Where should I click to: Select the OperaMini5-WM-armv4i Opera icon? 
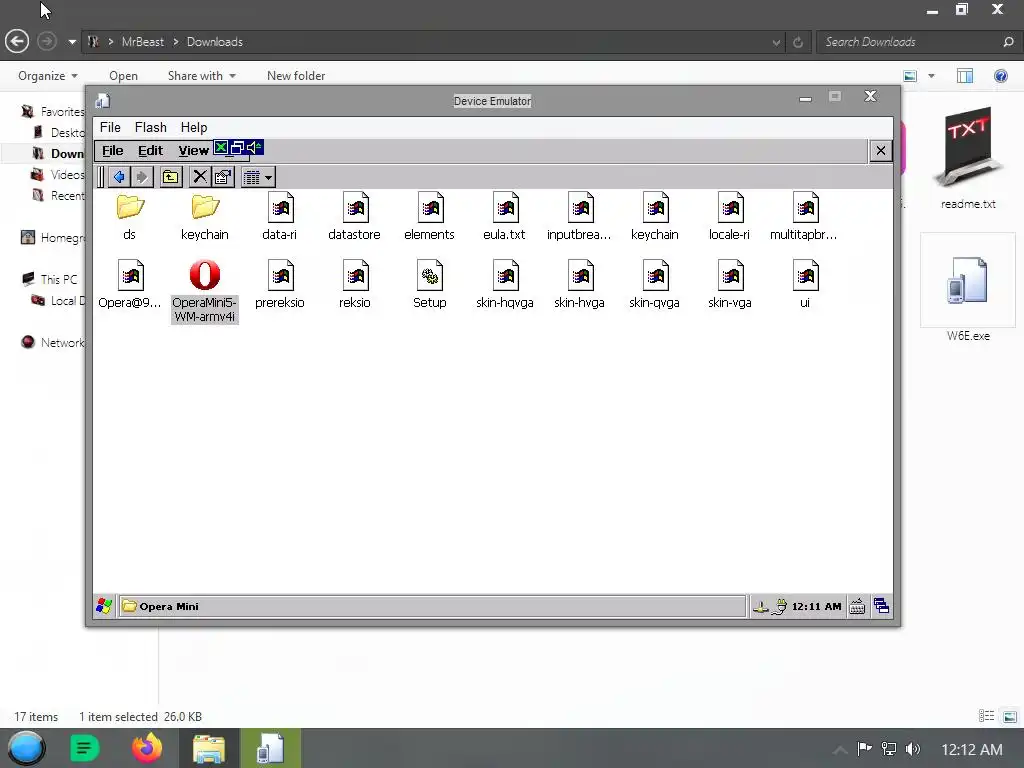click(x=204, y=274)
